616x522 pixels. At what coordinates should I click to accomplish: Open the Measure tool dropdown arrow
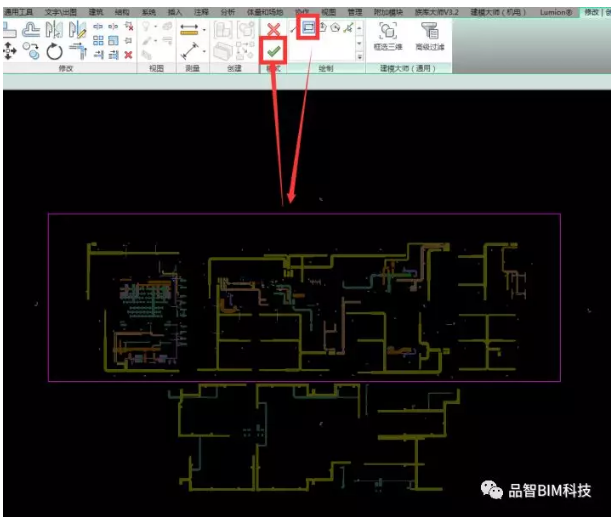click(204, 51)
